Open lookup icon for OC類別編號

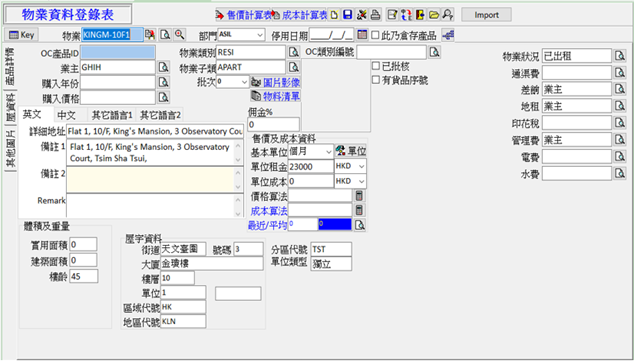435,52
